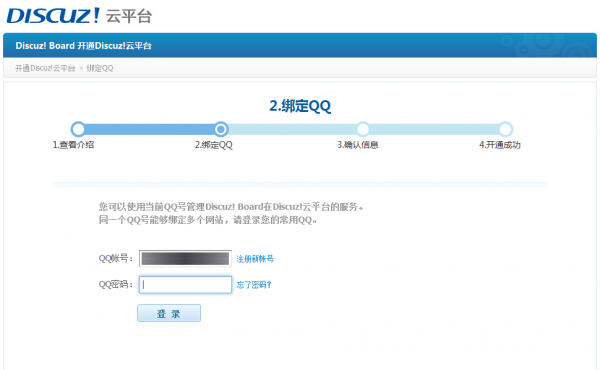Focus the QQ帐号 input field

(x=185, y=259)
